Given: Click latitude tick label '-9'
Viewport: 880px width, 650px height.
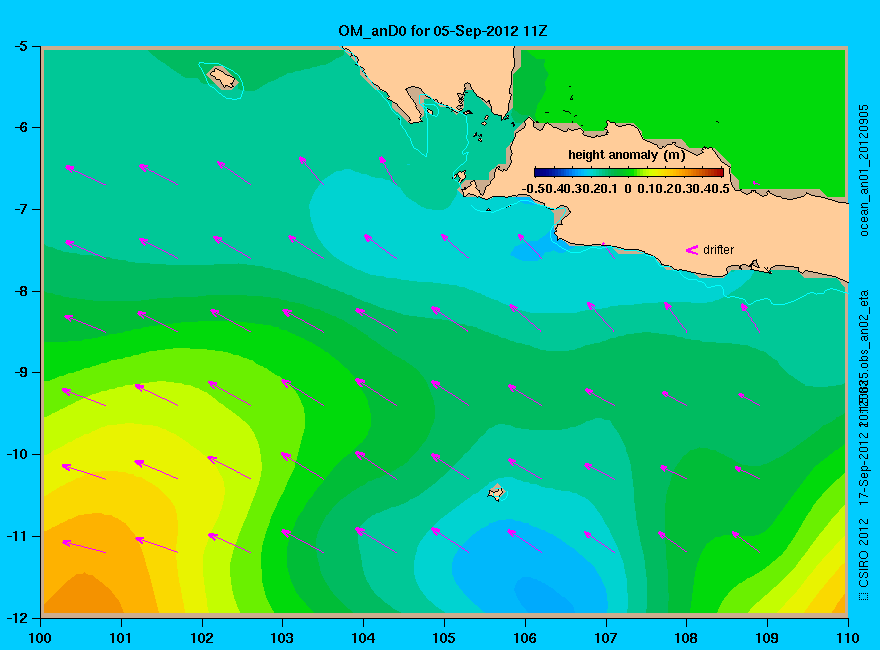Looking at the screenshot, I should click(21, 373).
